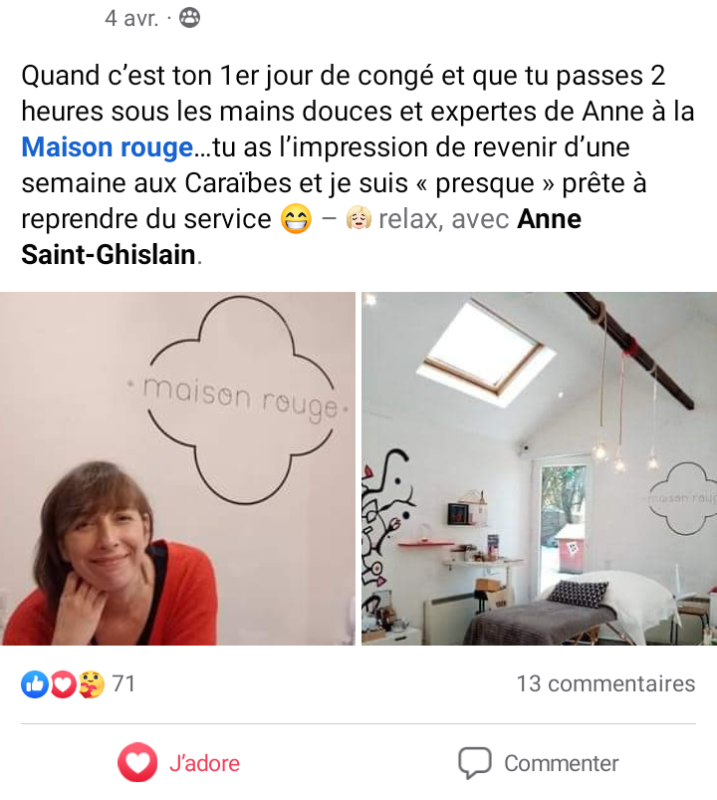This screenshot has width=717, height=800.
Task: Open Anne Saint-Ghislain tagged profile
Action: [x=301, y=237]
